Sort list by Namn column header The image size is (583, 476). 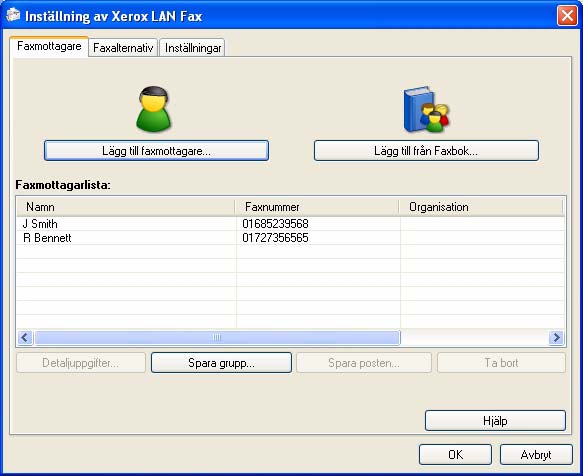pyautogui.click(x=126, y=207)
